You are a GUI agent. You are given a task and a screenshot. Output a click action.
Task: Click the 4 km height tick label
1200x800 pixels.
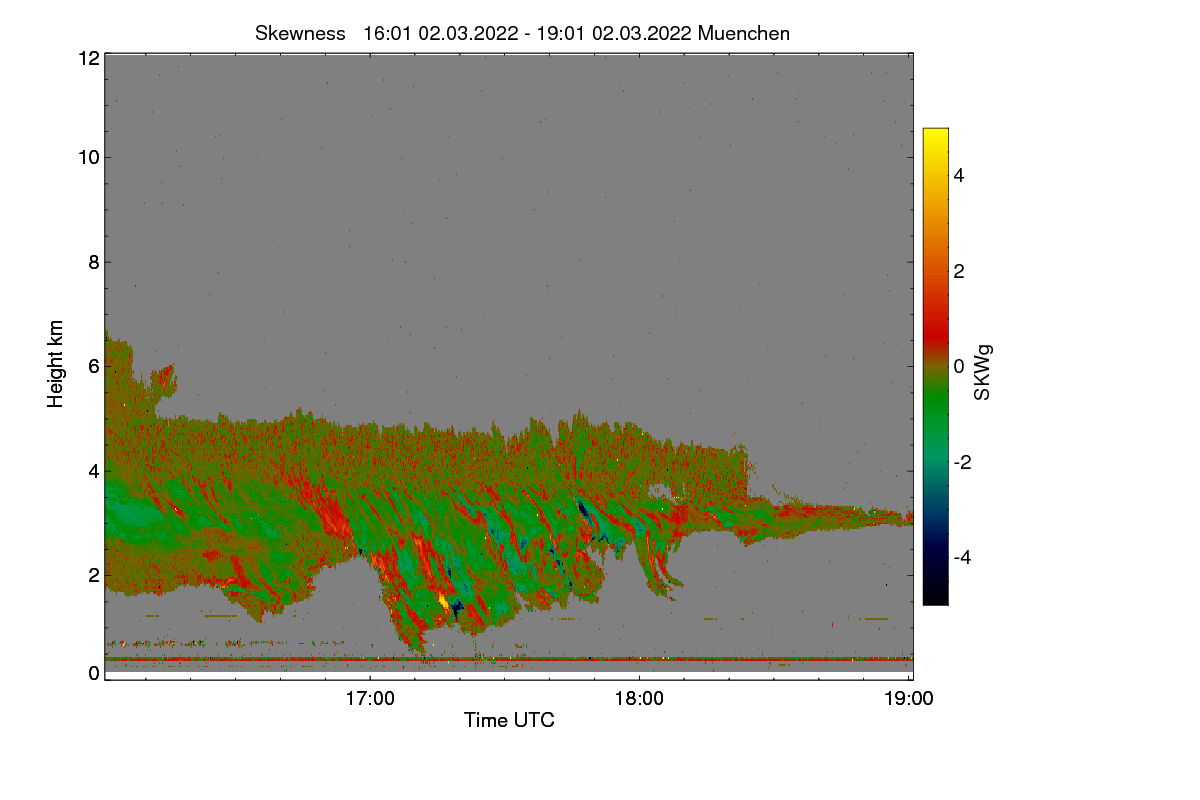point(93,470)
